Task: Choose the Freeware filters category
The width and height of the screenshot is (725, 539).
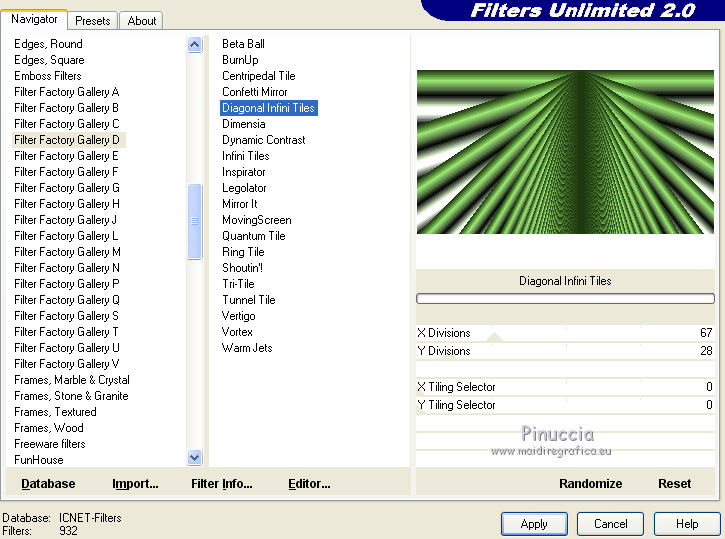Action: (x=49, y=444)
